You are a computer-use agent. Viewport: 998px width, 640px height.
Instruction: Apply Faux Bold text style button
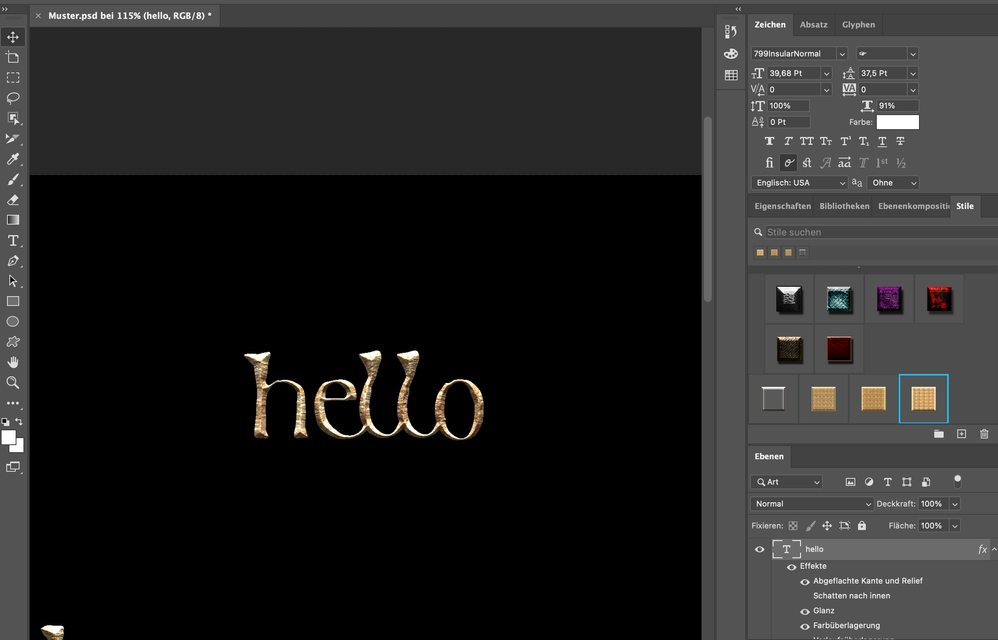point(769,141)
